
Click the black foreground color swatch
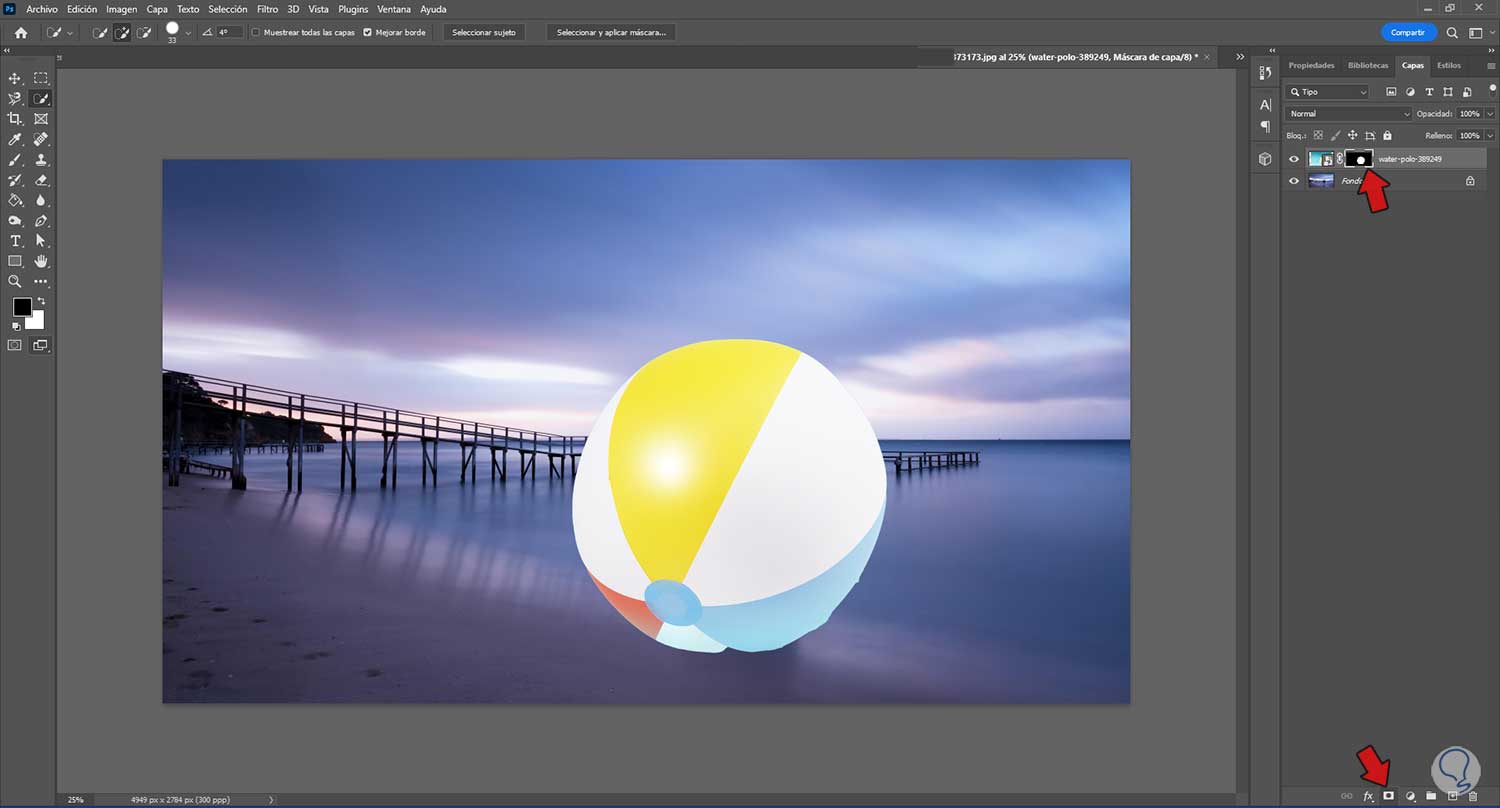(22, 307)
